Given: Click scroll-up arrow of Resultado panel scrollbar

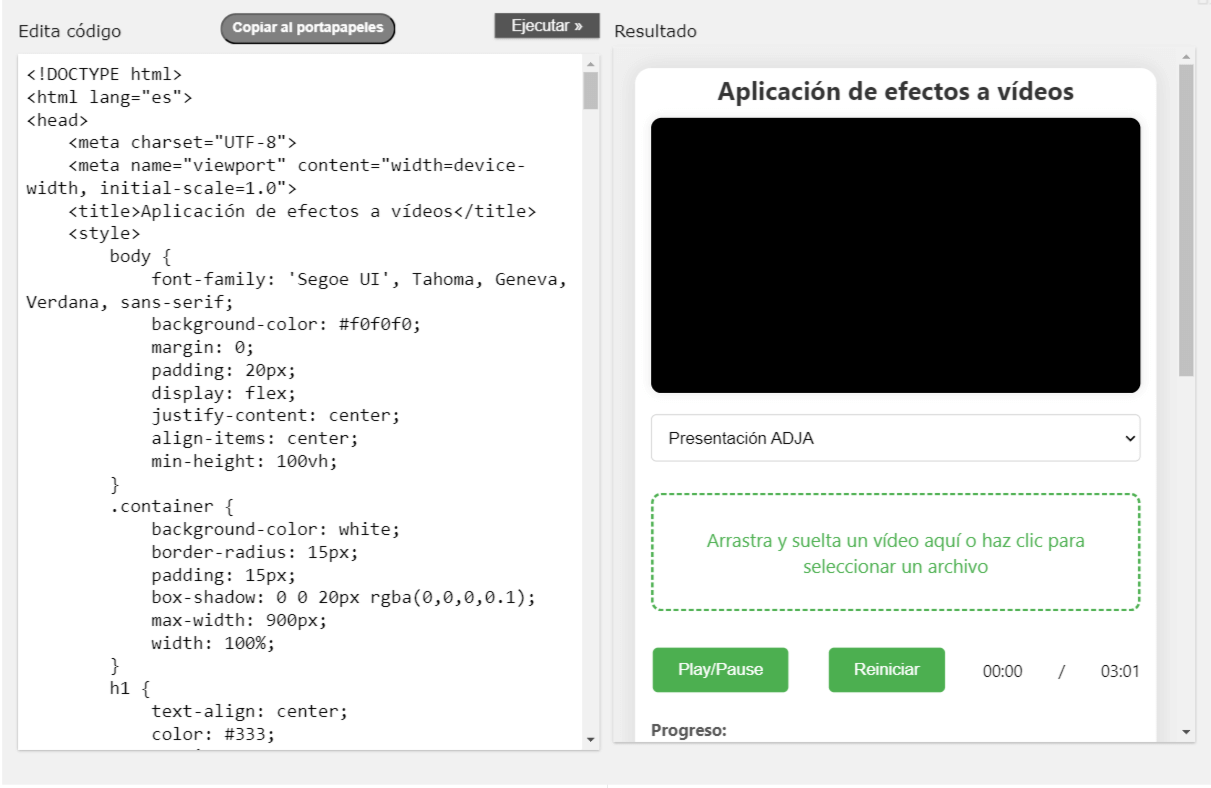Looking at the screenshot, I should pos(1187,56).
